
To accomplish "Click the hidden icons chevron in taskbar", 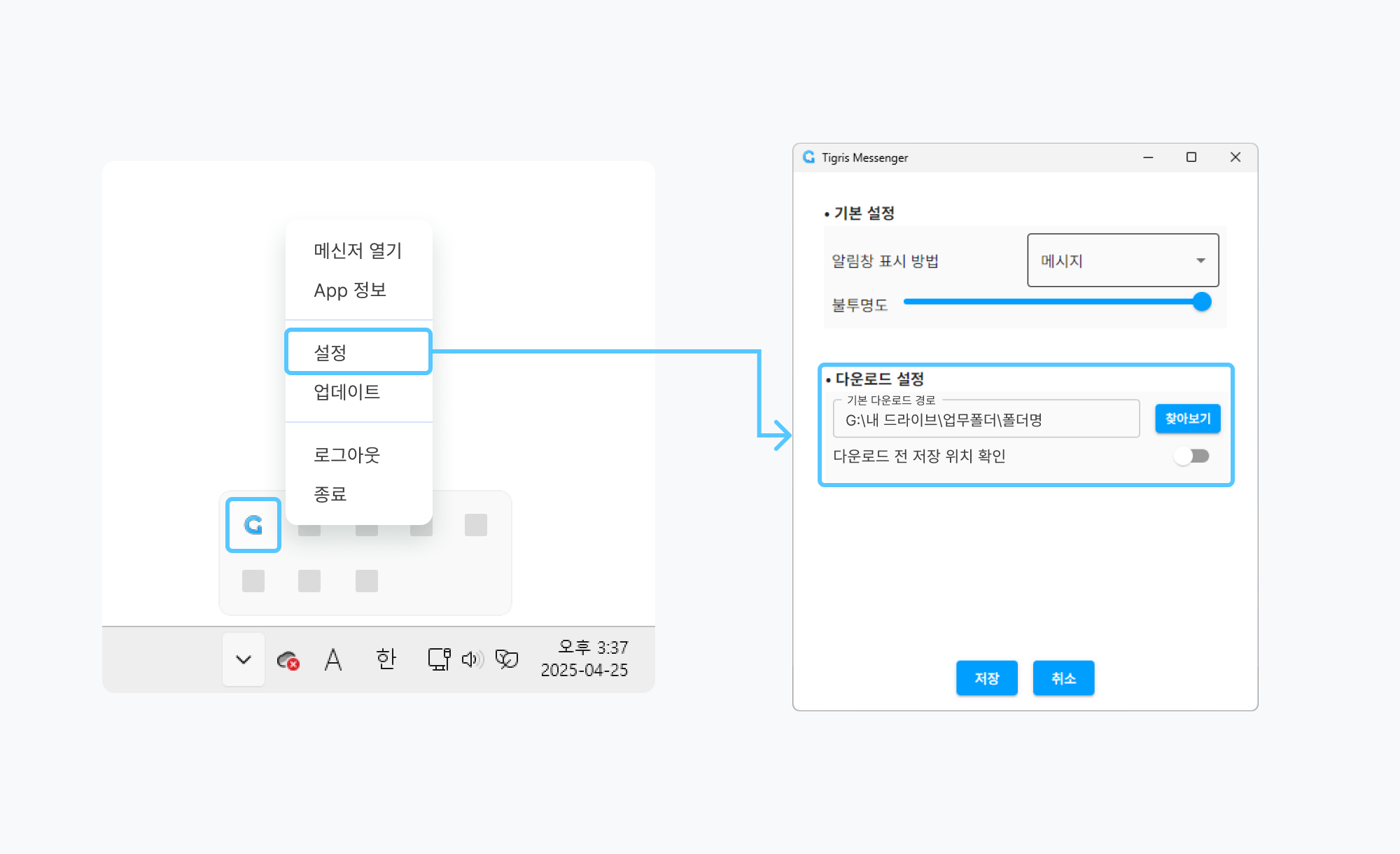I will pos(244,659).
